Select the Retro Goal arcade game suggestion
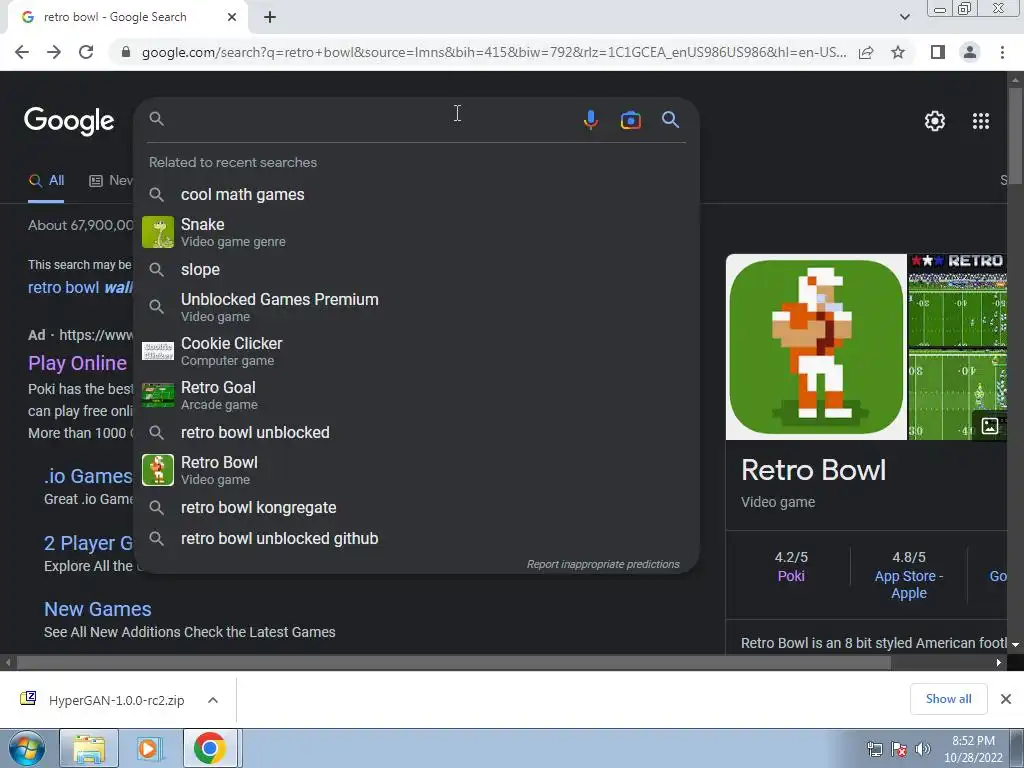 (x=416, y=395)
